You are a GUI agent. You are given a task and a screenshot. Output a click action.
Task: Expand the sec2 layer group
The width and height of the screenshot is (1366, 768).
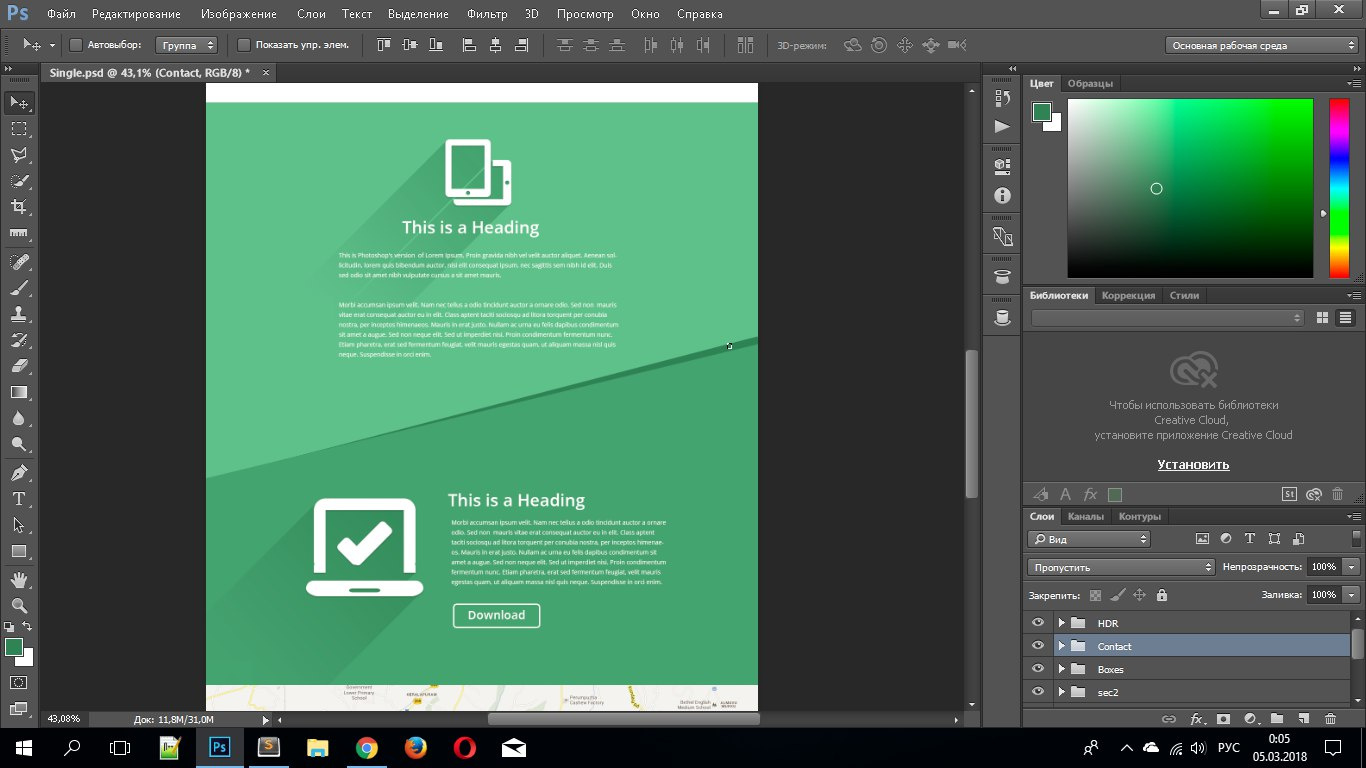click(x=1061, y=692)
